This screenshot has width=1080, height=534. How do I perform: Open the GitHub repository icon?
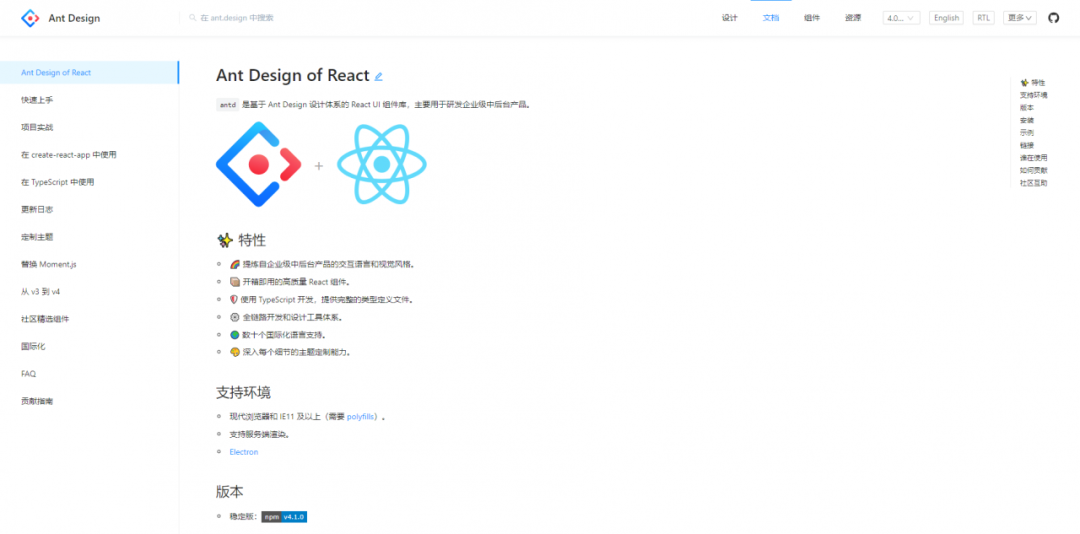click(x=1053, y=18)
